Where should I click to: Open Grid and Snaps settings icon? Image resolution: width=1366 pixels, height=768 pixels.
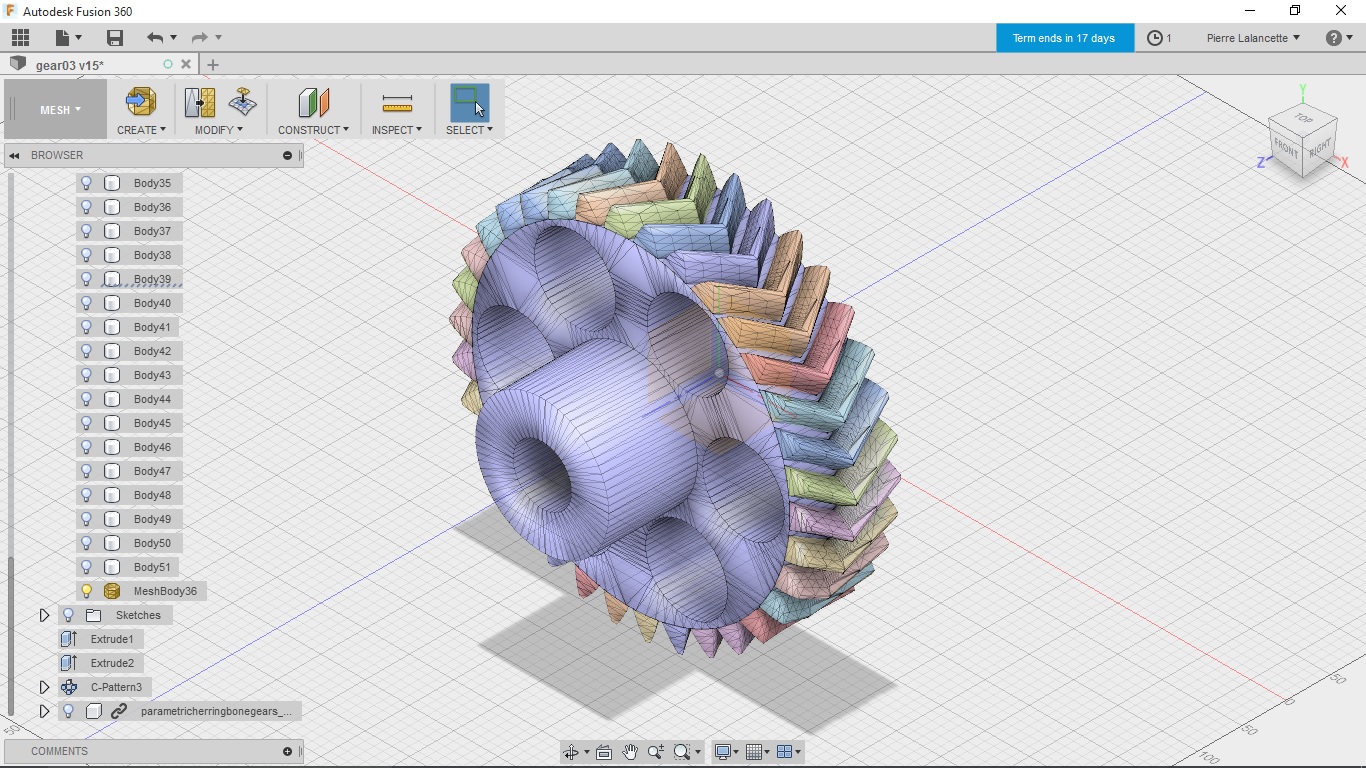[x=753, y=752]
